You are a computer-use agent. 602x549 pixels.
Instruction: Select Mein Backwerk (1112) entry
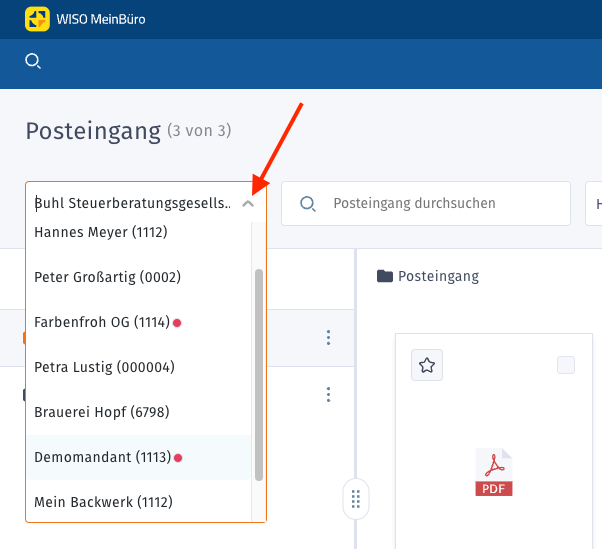pyautogui.click(x=103, y=502)
